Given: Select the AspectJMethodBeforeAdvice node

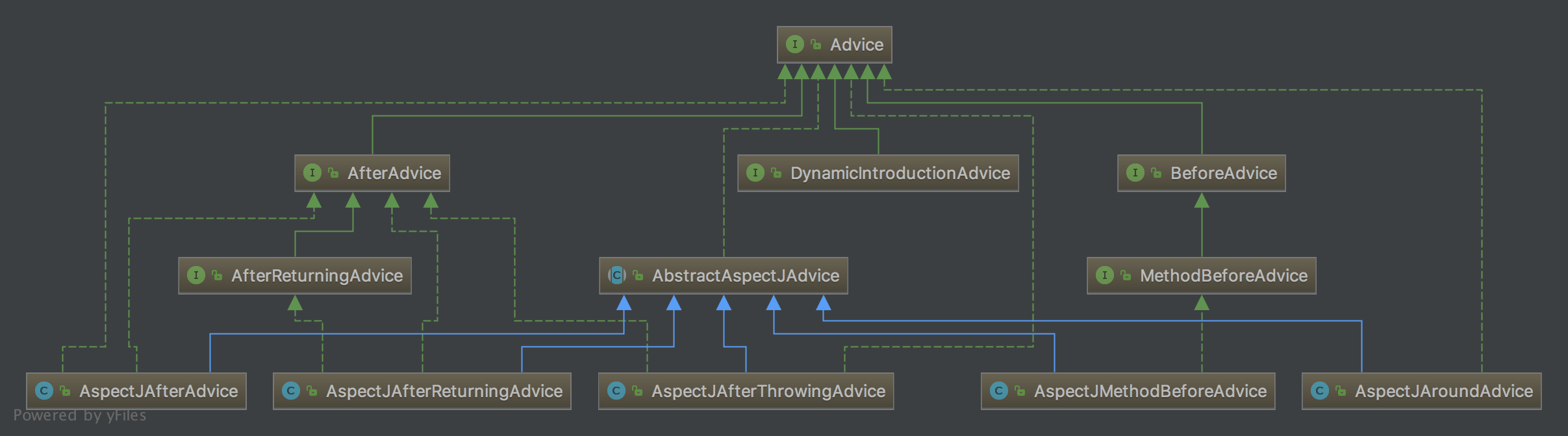Looking at the screenshot, I should click(x=1128, y=391).
